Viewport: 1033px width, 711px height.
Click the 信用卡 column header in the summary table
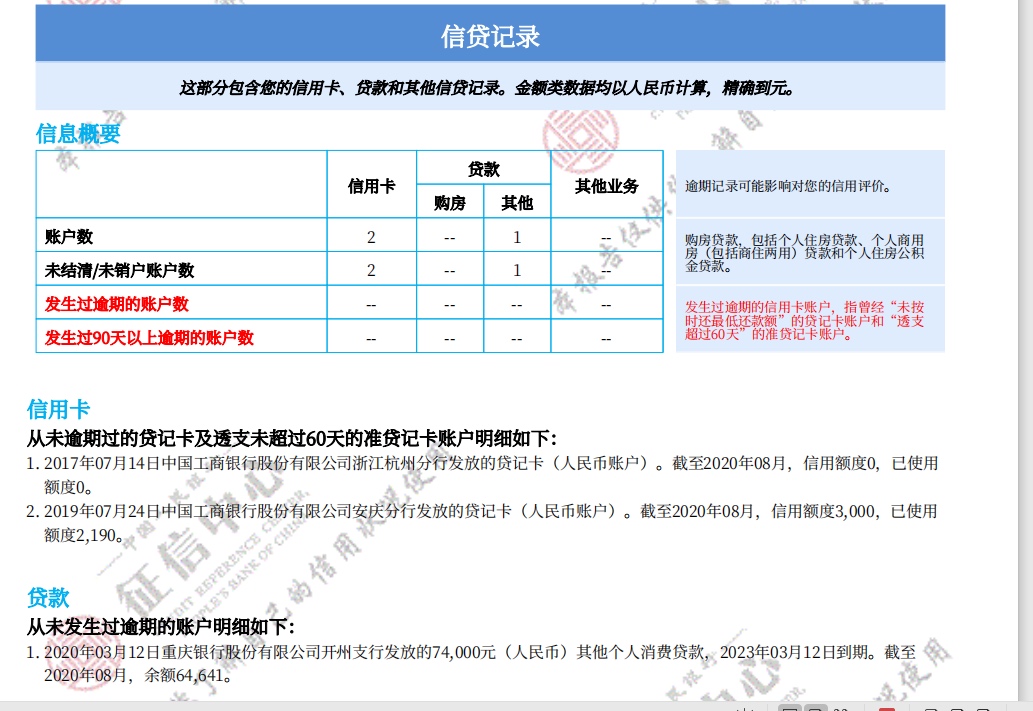click(372, 186)
